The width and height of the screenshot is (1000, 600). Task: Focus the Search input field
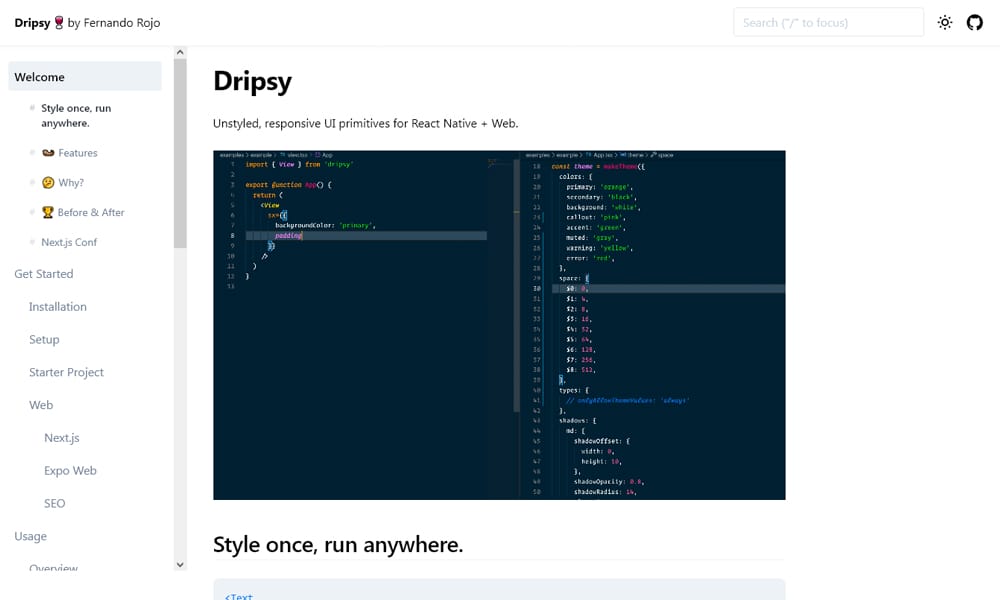pyautogui.click(x=828, y=22)
